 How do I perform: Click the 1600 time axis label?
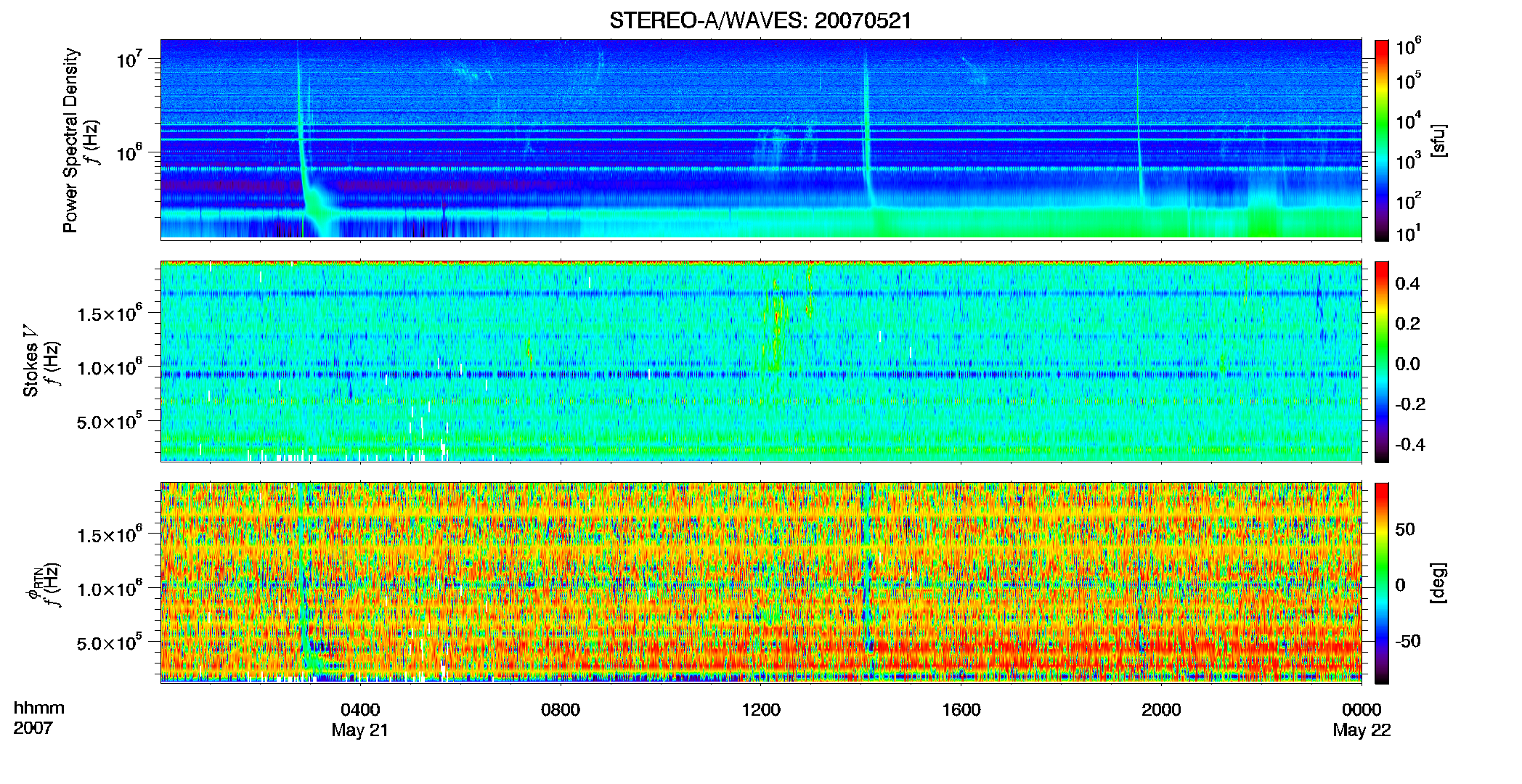pos(961,709)
